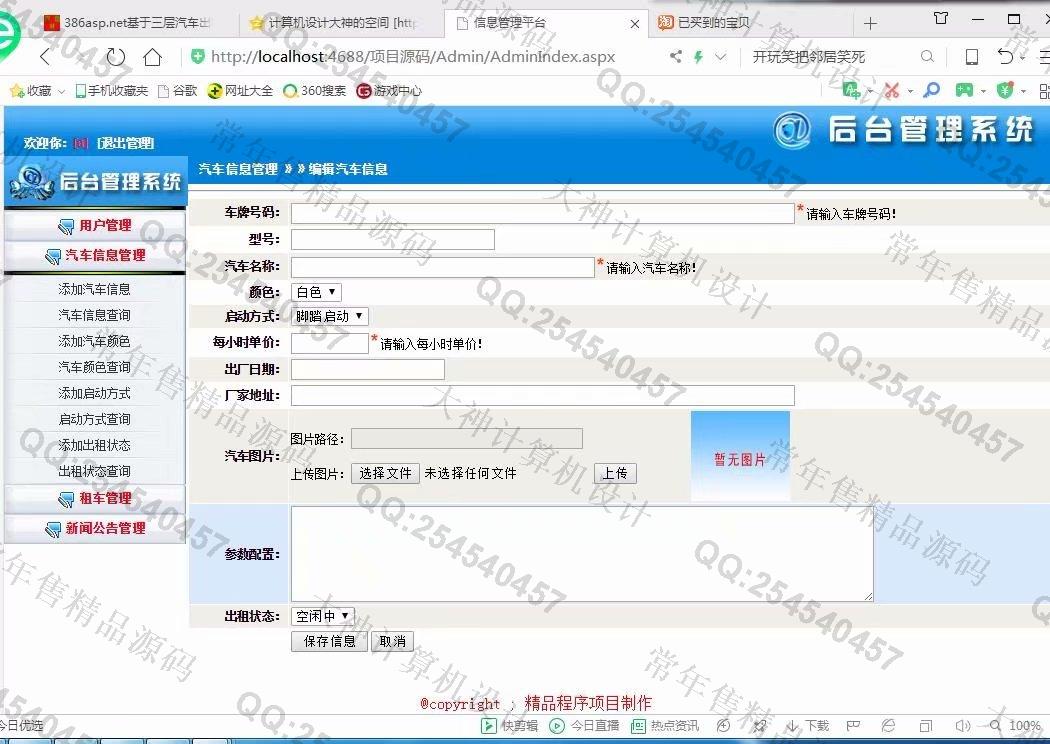Open the 颜色 dropdown showing 白色
This screenshot has height=744, width=1050.
[316, 292]
